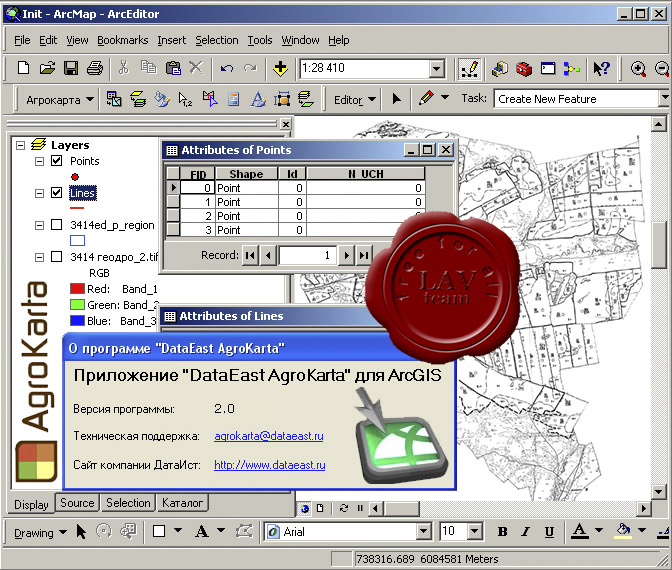
Task: Add Data with yellow plus icon
Action: [280, 68]
